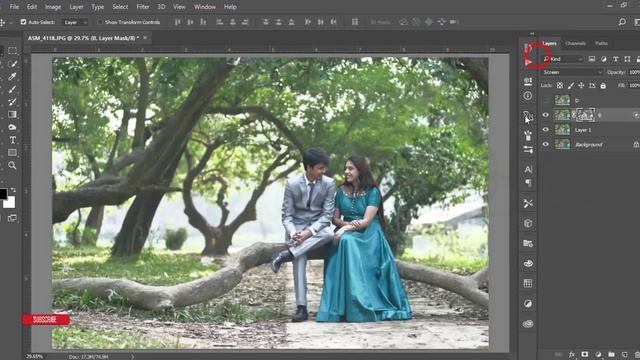Open the File menu

click(x=14, y=7)
